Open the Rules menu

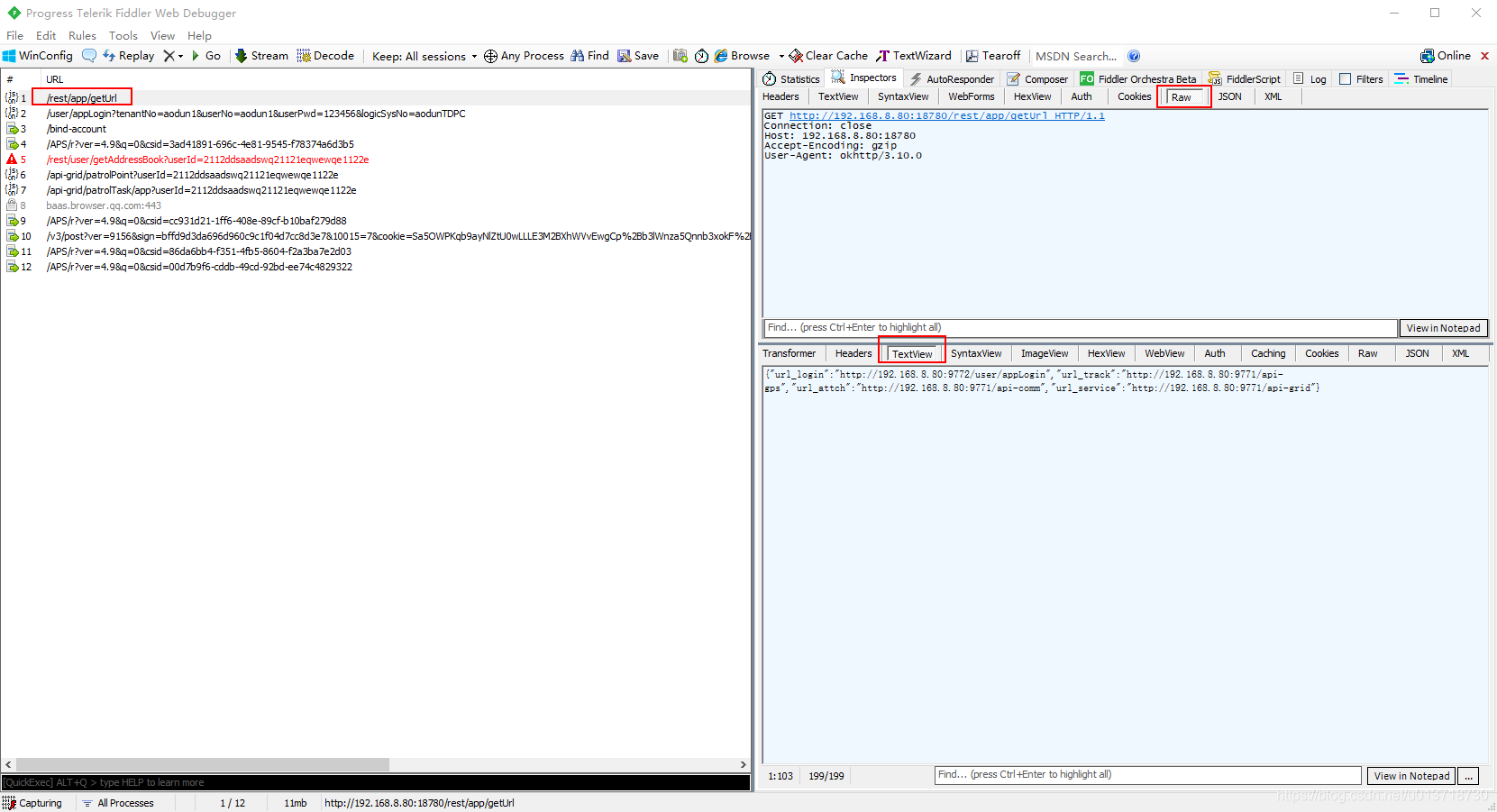(x=82, y=36)
